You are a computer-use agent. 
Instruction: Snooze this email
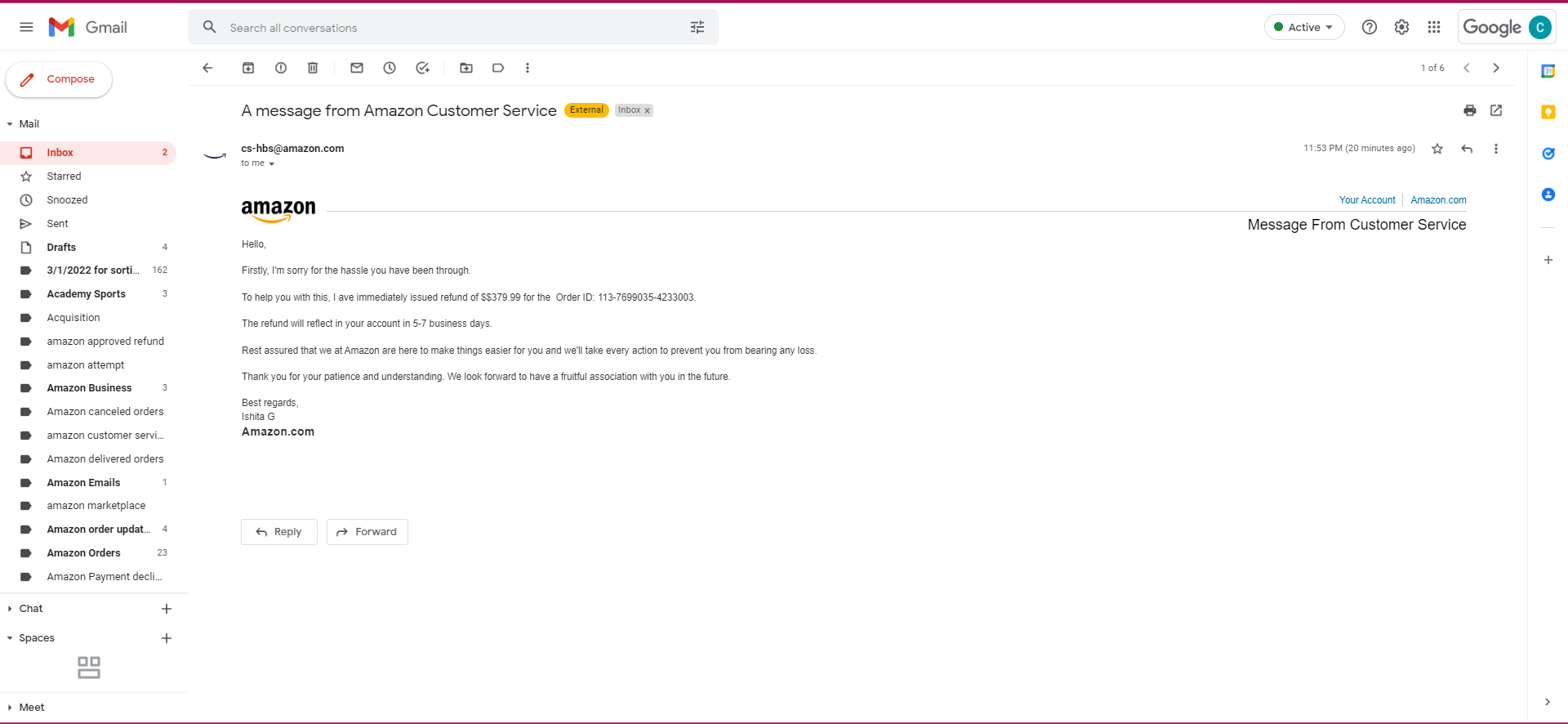point(390,68)
